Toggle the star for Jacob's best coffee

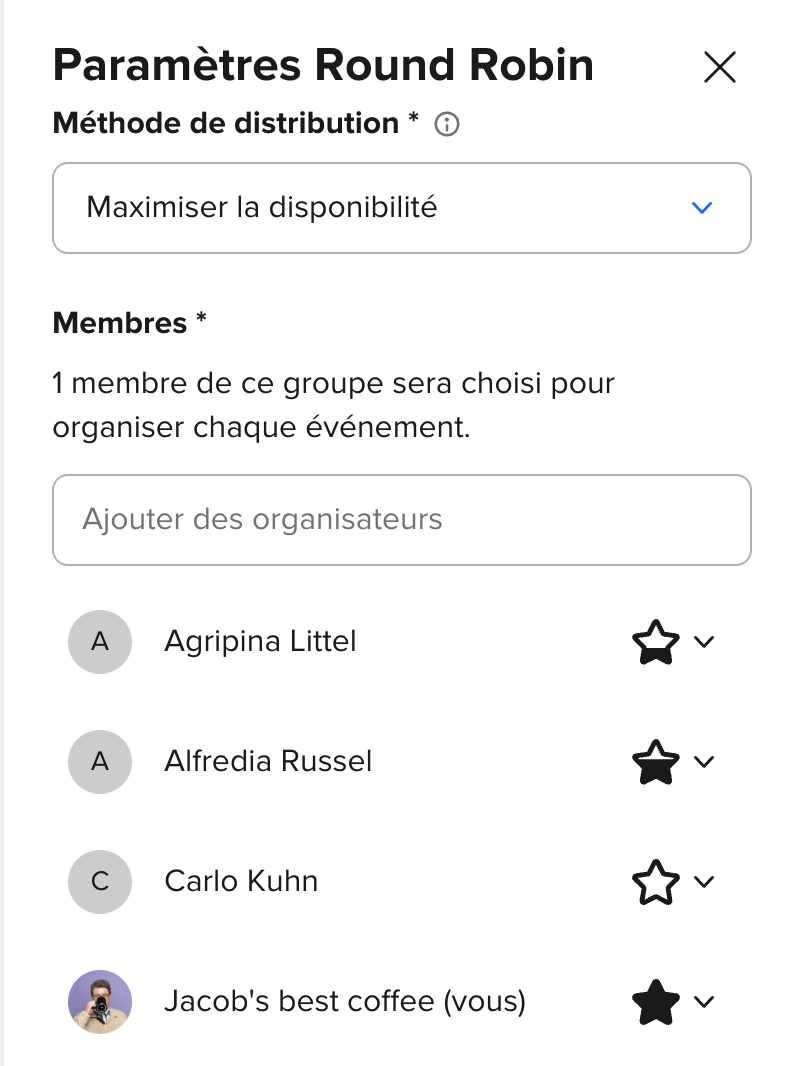coord(656,1002)
